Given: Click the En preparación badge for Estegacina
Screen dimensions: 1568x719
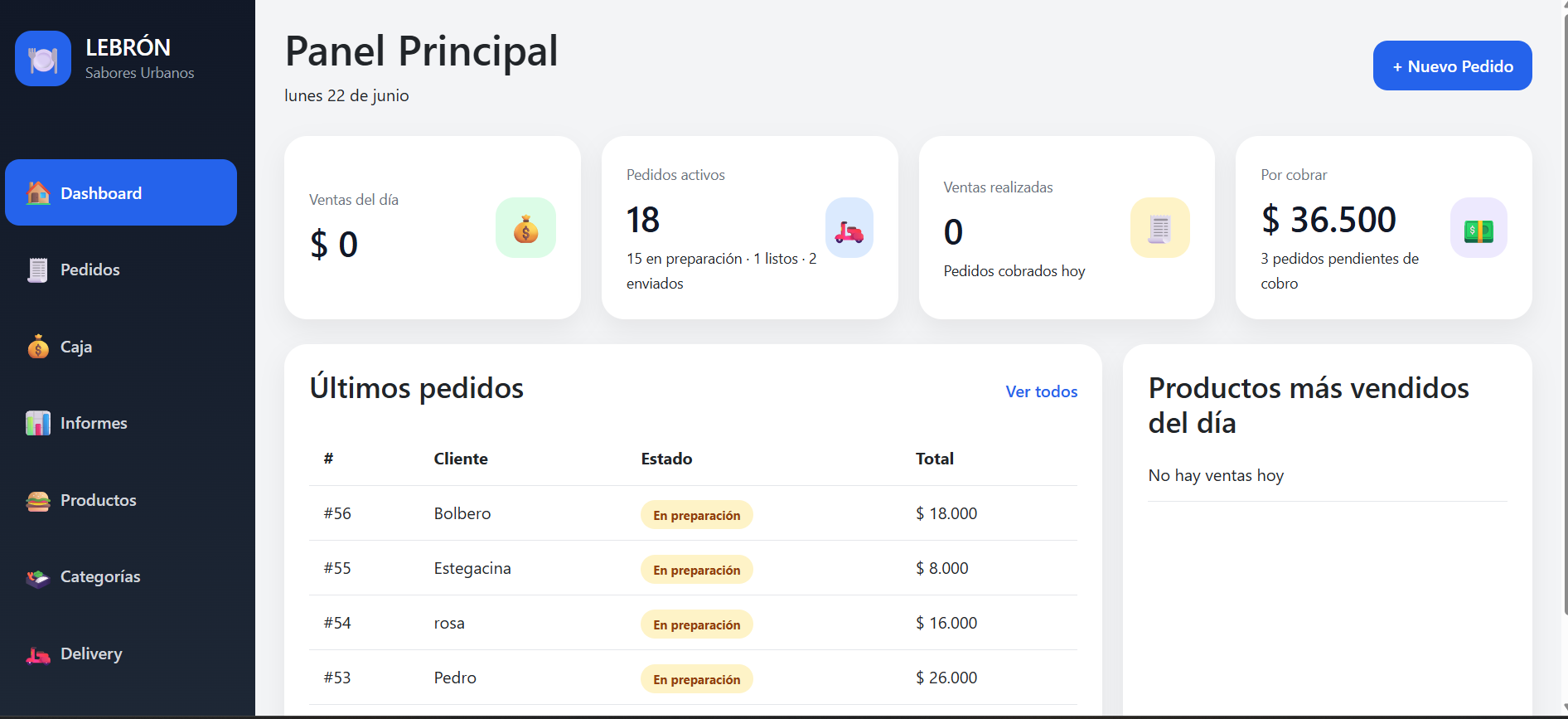Looking at the screenshot, I should 697,570.
